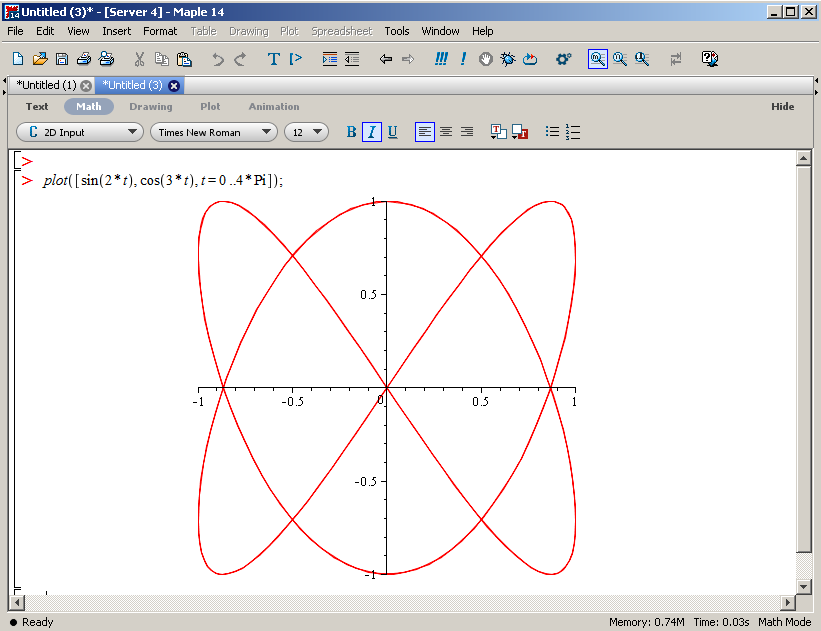Toggle Underline formatting
Viewport: 821px width, 631px height.
(x=393, y=132)
